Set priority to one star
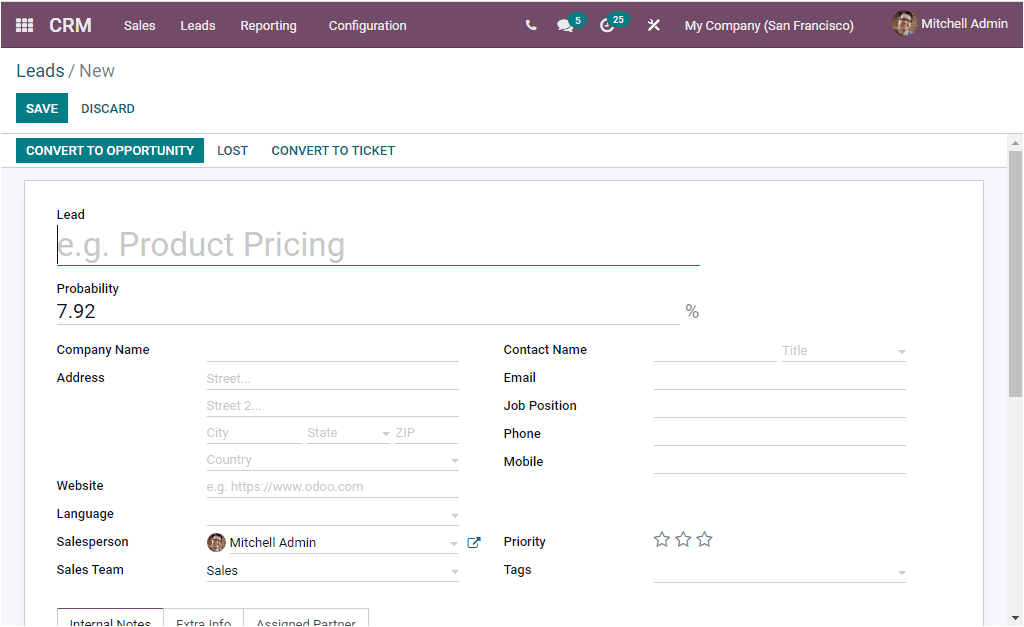The image size is (1024, 627). (x=661, y=539)
